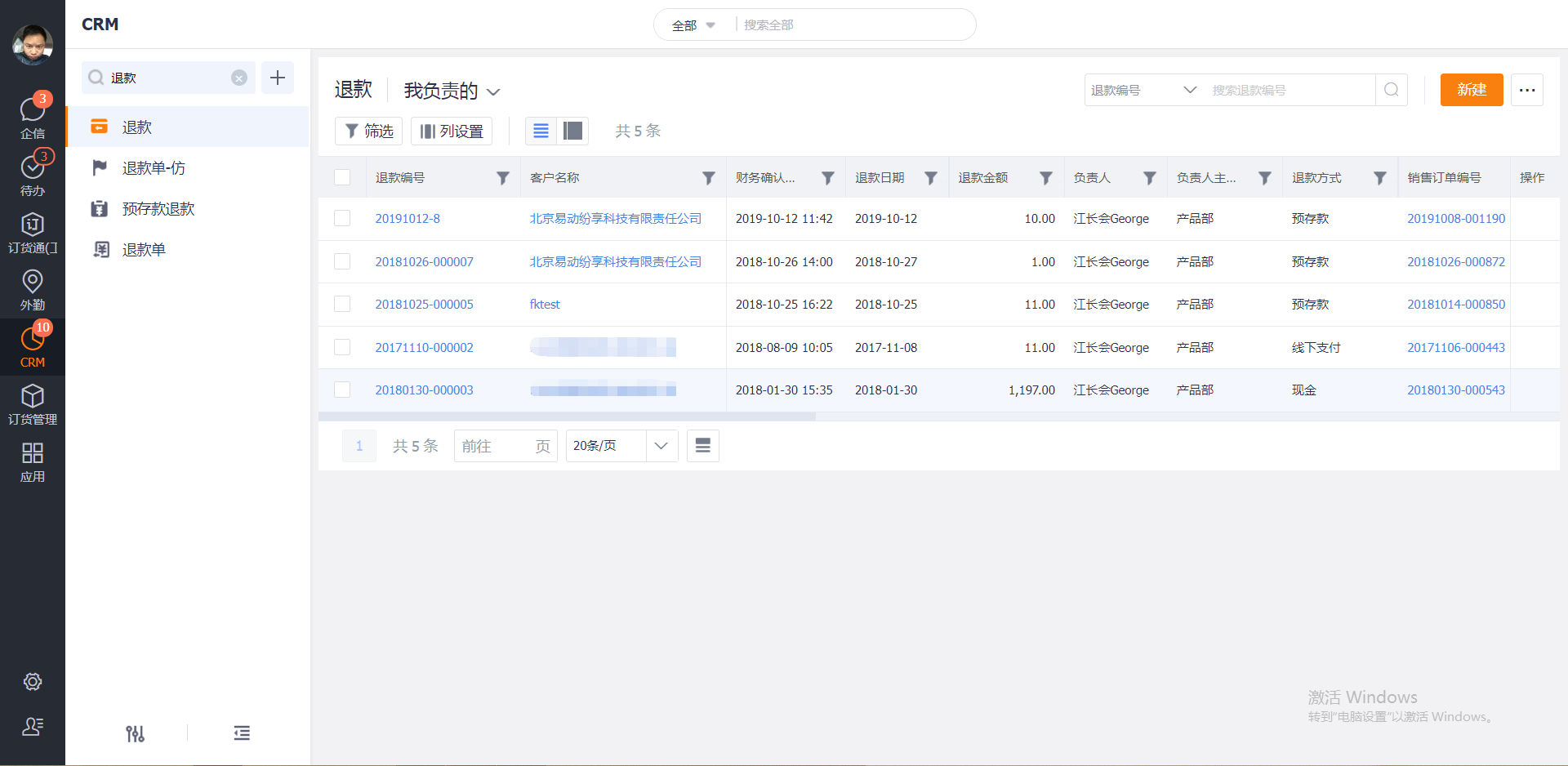The height and width of the screenshot is (766, 1568).
Task: Filter the 退款方式 column
Action: coord(1380,178)
